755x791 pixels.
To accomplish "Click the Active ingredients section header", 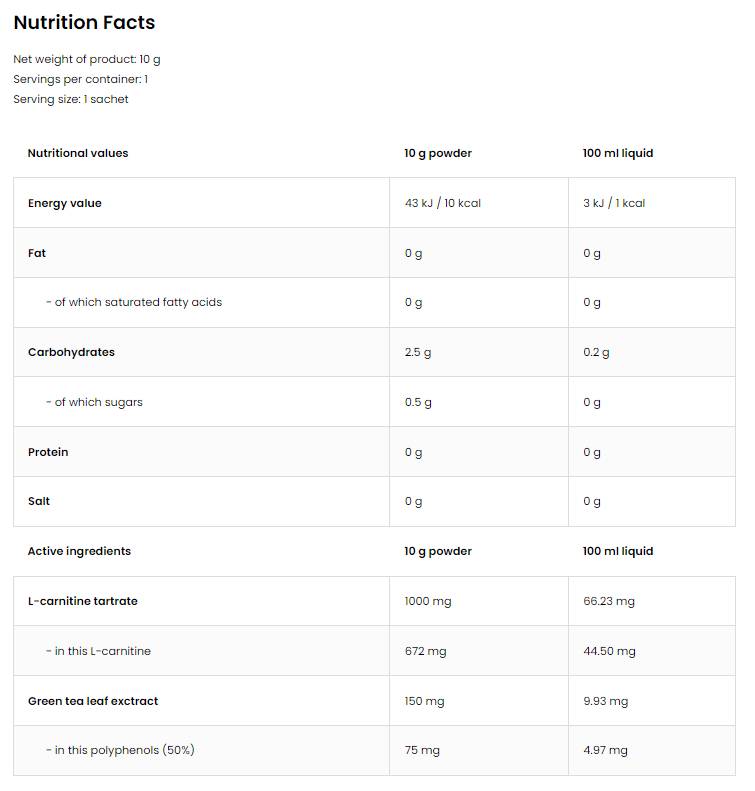I will pyautogui.click(x=79, y=551).
